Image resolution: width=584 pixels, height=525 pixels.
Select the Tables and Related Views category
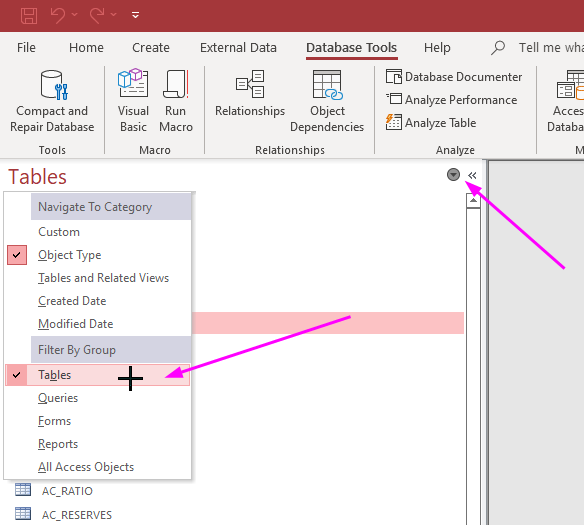tap(103, 278)
